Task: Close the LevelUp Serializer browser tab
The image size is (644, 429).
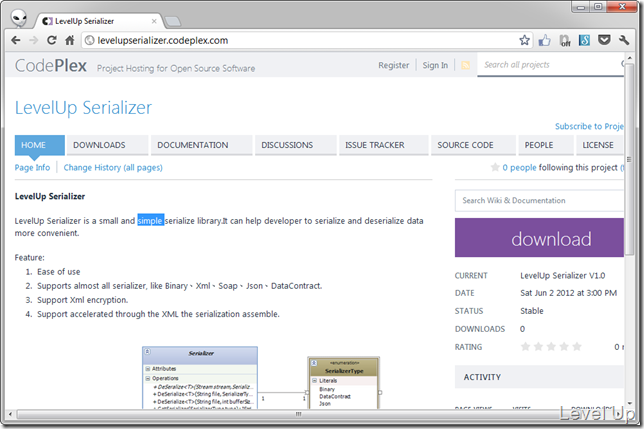Action: point(154,21)
